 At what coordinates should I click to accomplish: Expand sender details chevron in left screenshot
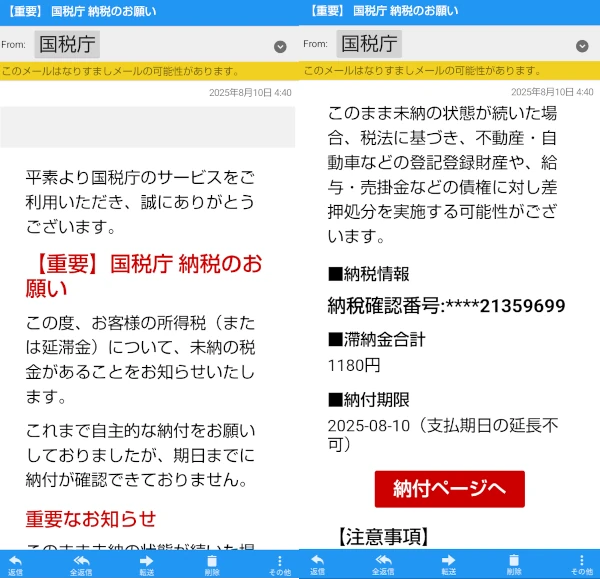pos(280,47)
